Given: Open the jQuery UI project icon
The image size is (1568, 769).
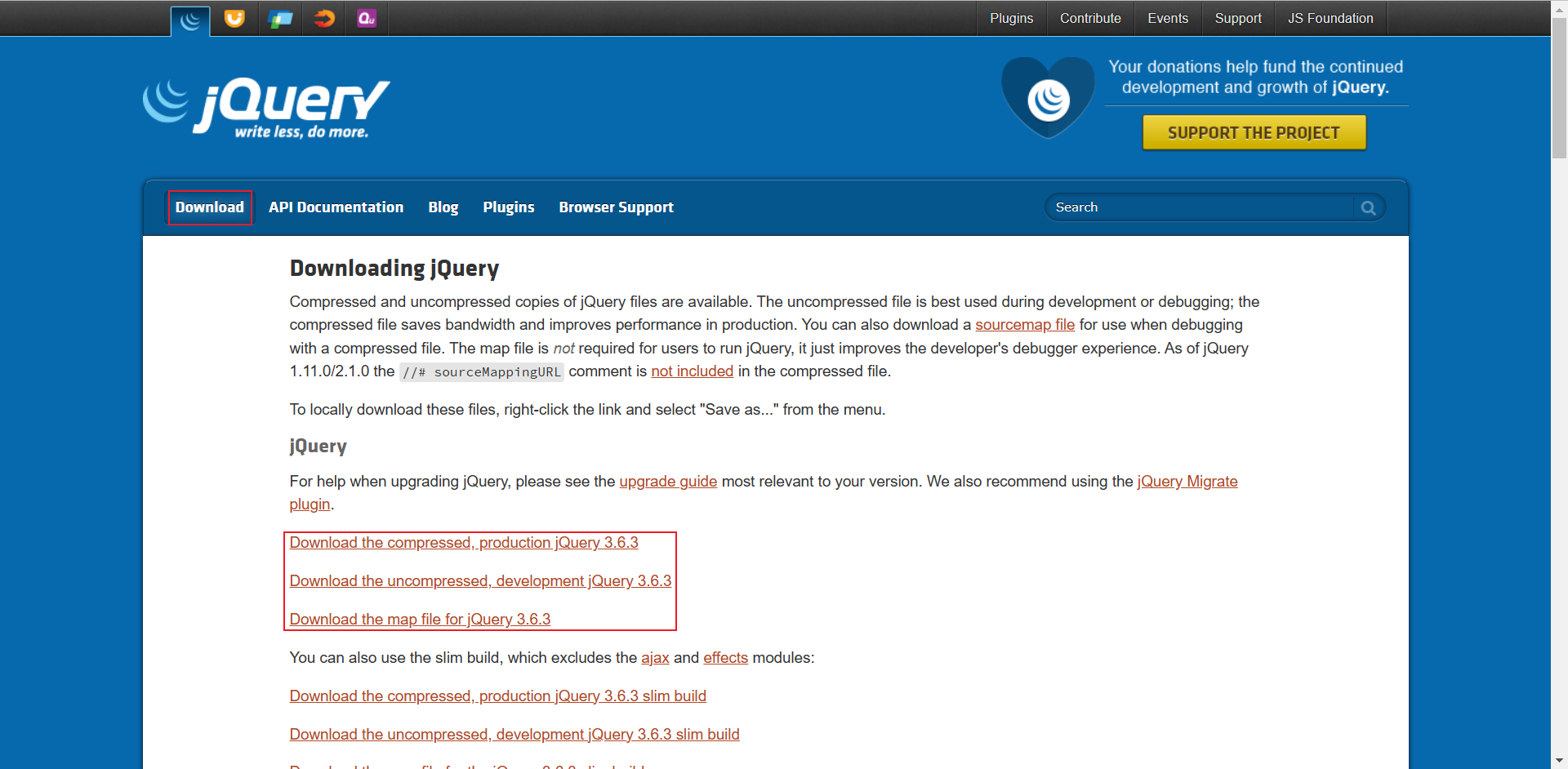Looking at the screenshot, I should (234, 18).
